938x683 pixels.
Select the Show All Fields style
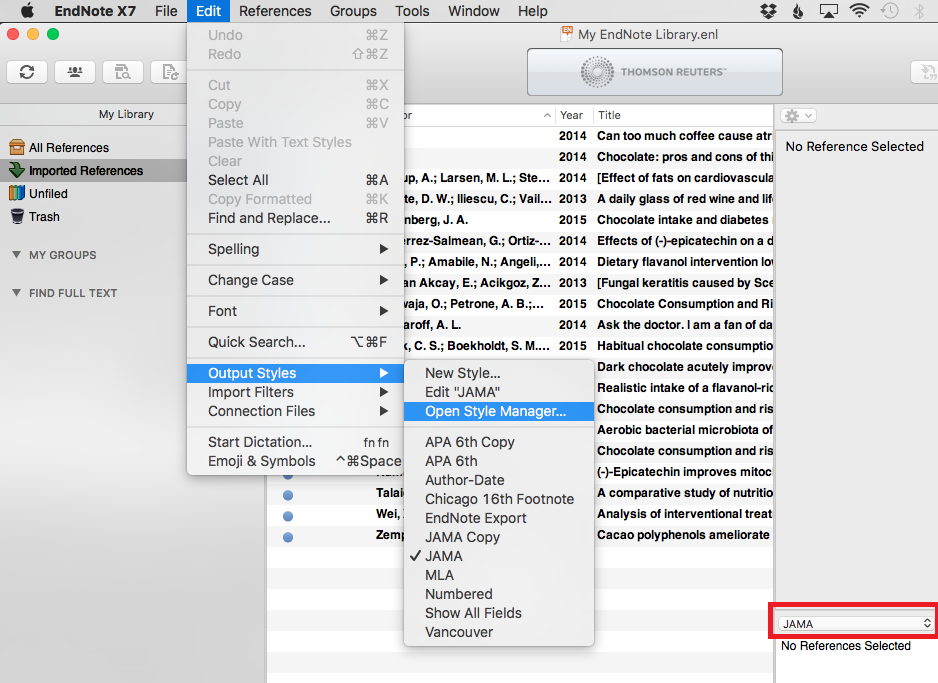click(499, 613)
